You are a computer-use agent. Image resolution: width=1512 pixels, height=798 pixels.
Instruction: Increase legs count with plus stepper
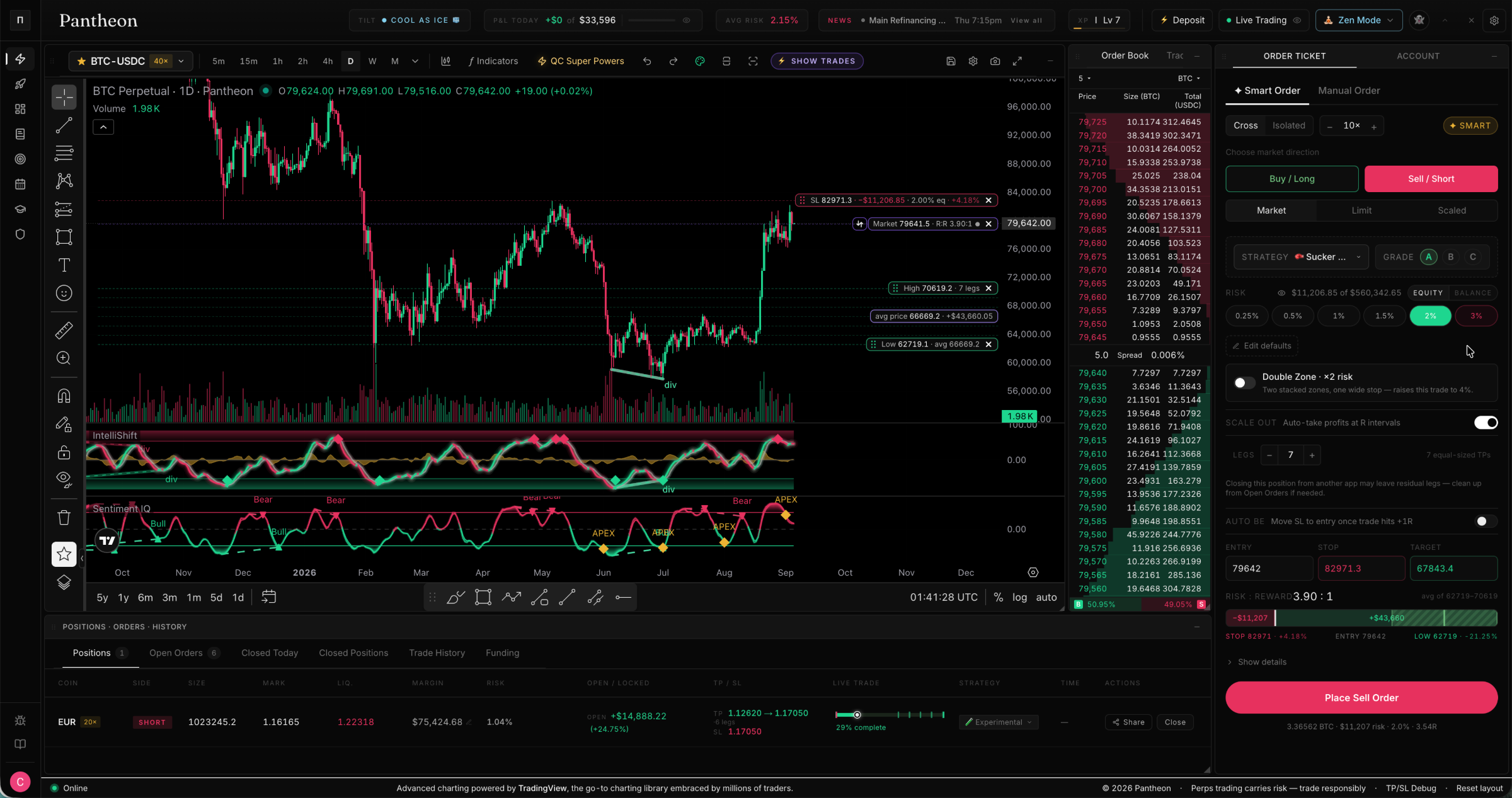(1312, 455)
